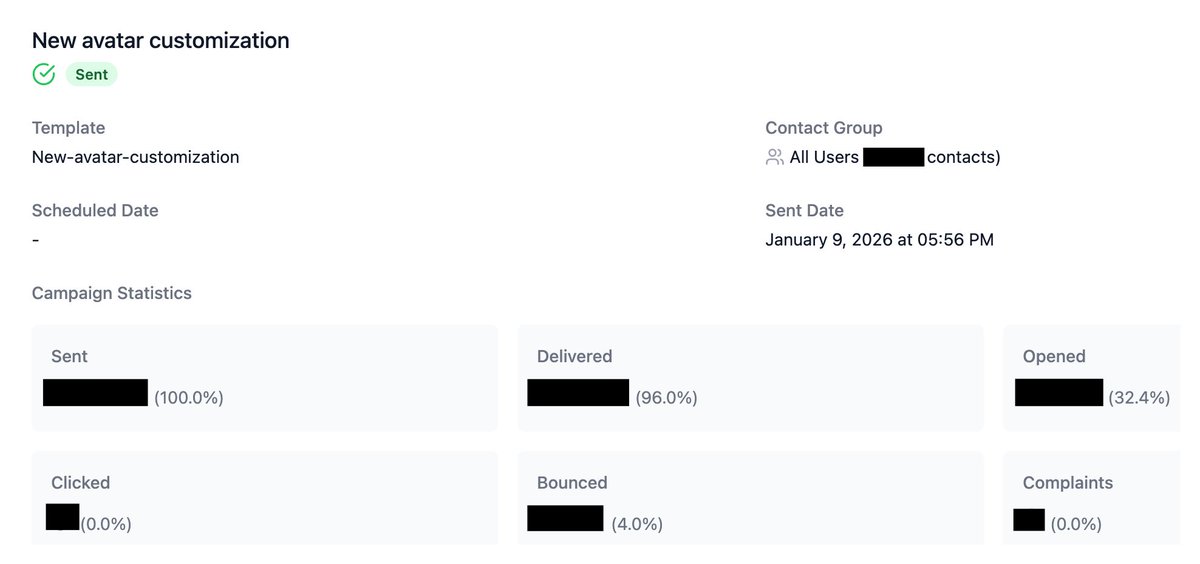Click the Template label

tap(68, 128)
